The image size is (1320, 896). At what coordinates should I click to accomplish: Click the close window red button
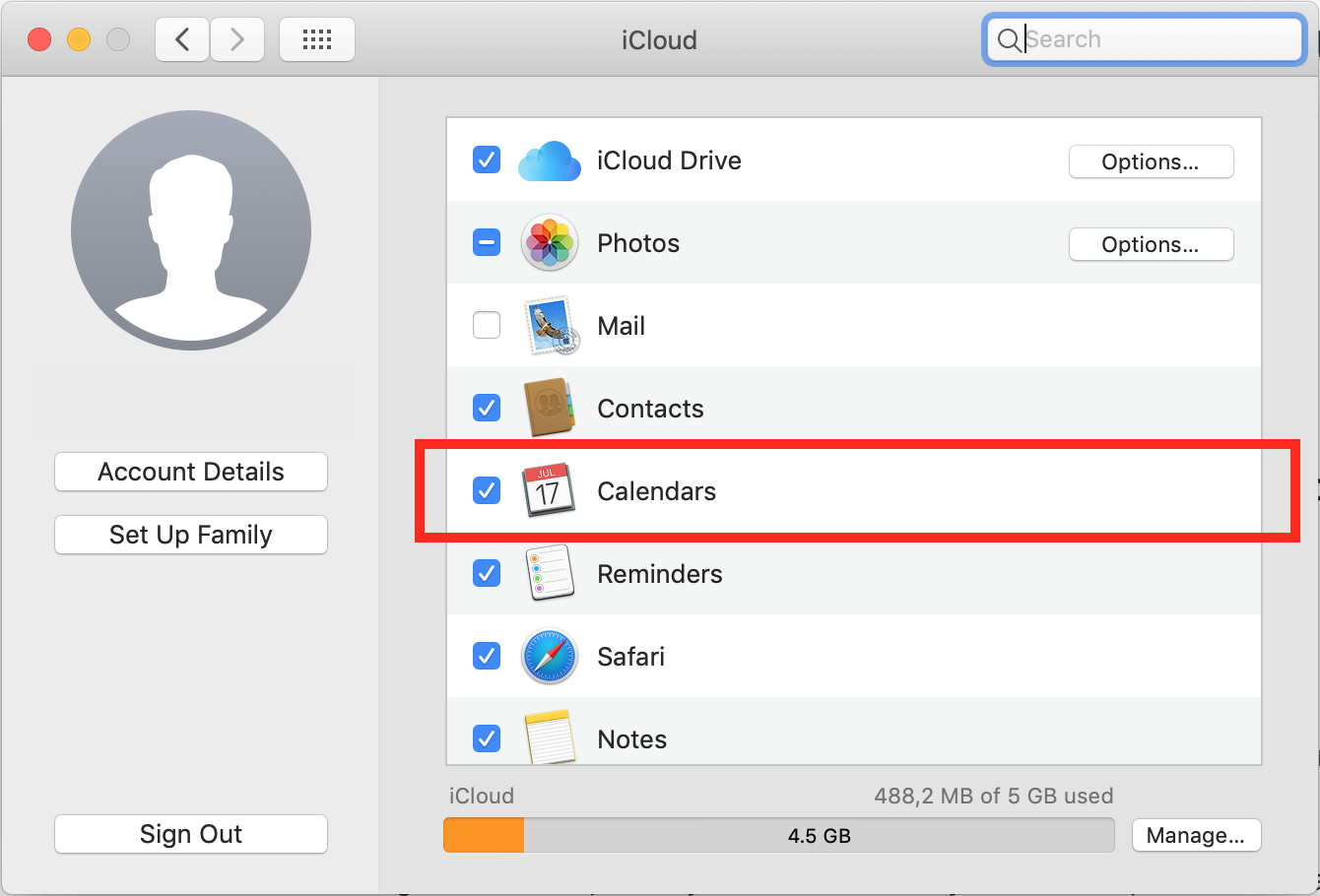(x=39, y=39)
